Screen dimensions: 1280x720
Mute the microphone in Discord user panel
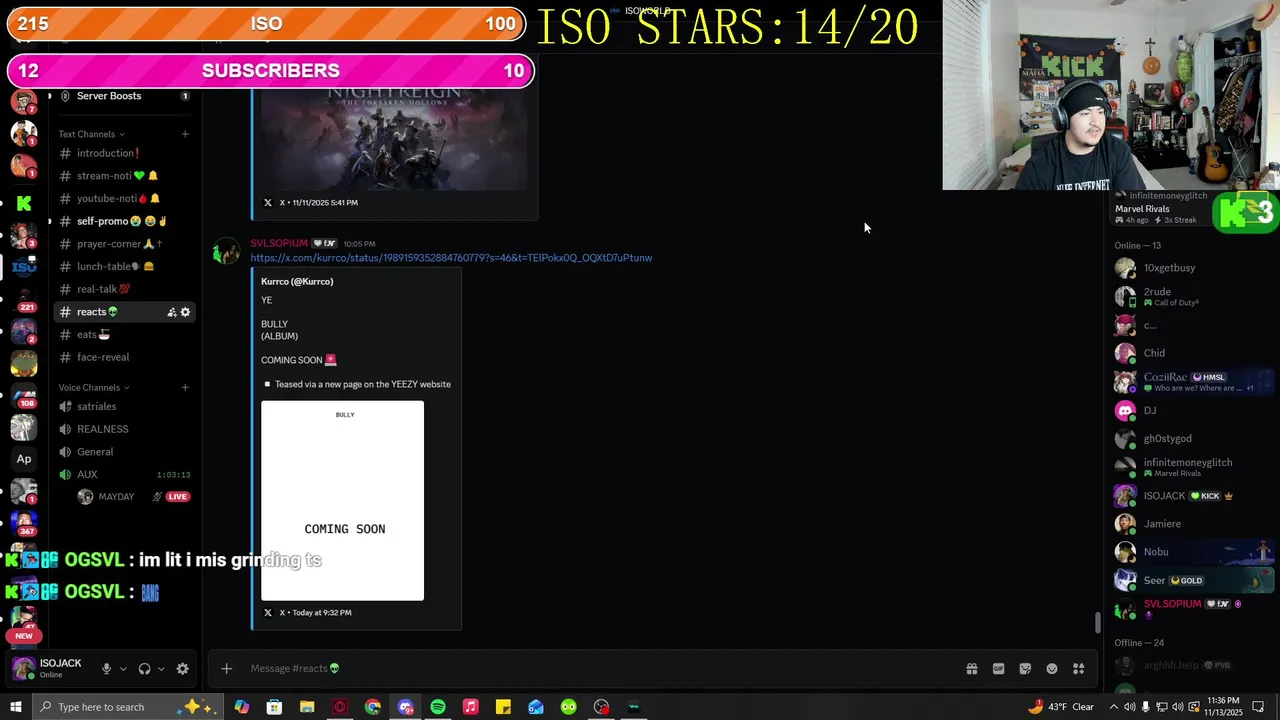tap(106, 669)
